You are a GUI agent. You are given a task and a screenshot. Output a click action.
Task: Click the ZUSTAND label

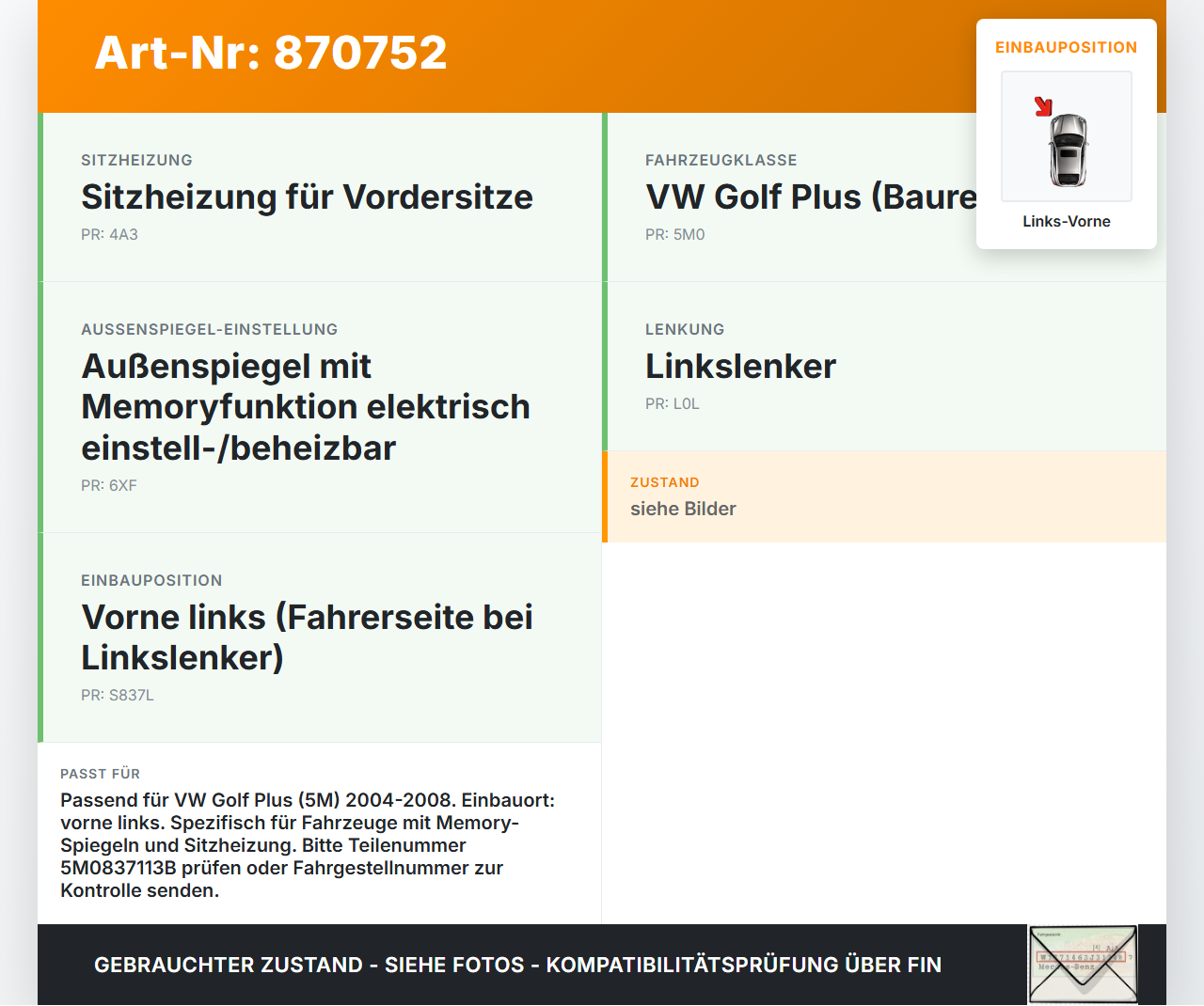point(664,482)
